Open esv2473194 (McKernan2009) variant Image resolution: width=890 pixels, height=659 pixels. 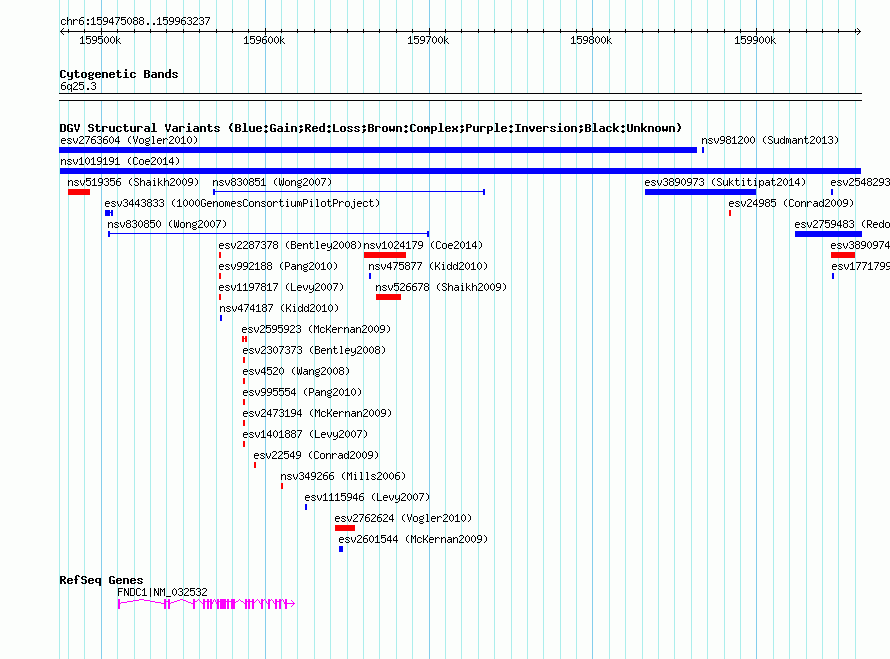(317, 413)
